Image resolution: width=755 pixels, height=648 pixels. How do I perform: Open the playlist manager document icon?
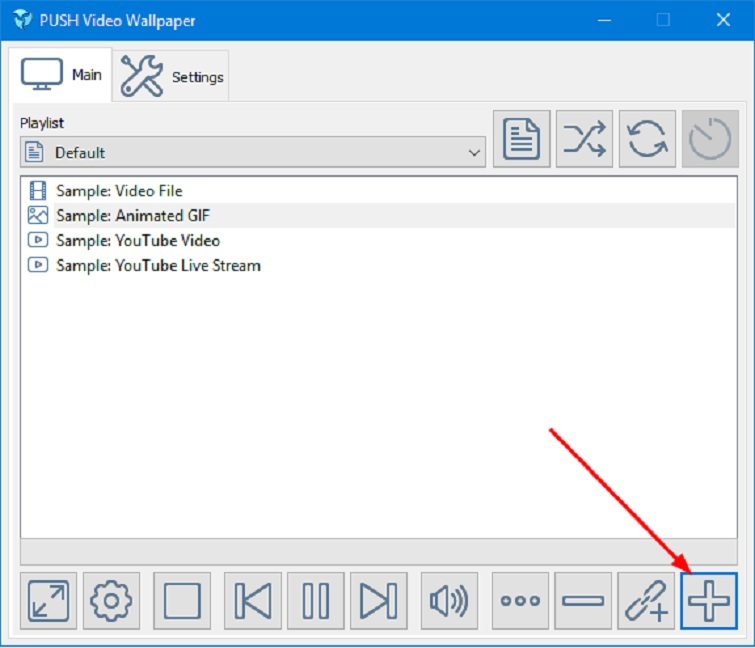coord(521,139)
